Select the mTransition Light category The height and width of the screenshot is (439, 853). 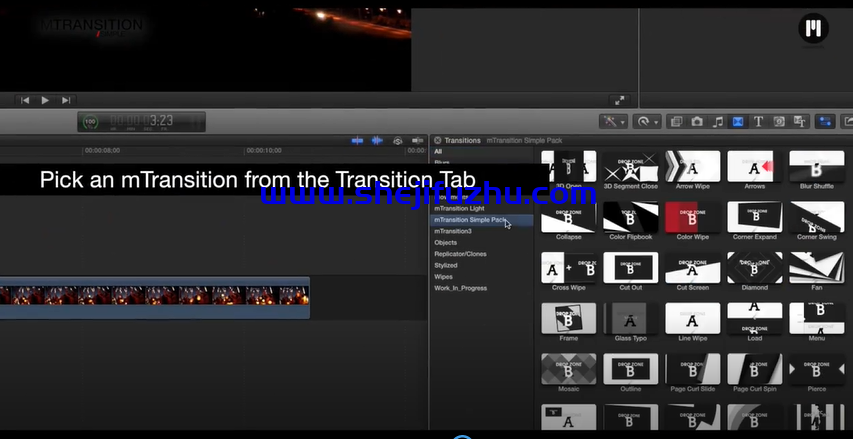pos(459,208)
